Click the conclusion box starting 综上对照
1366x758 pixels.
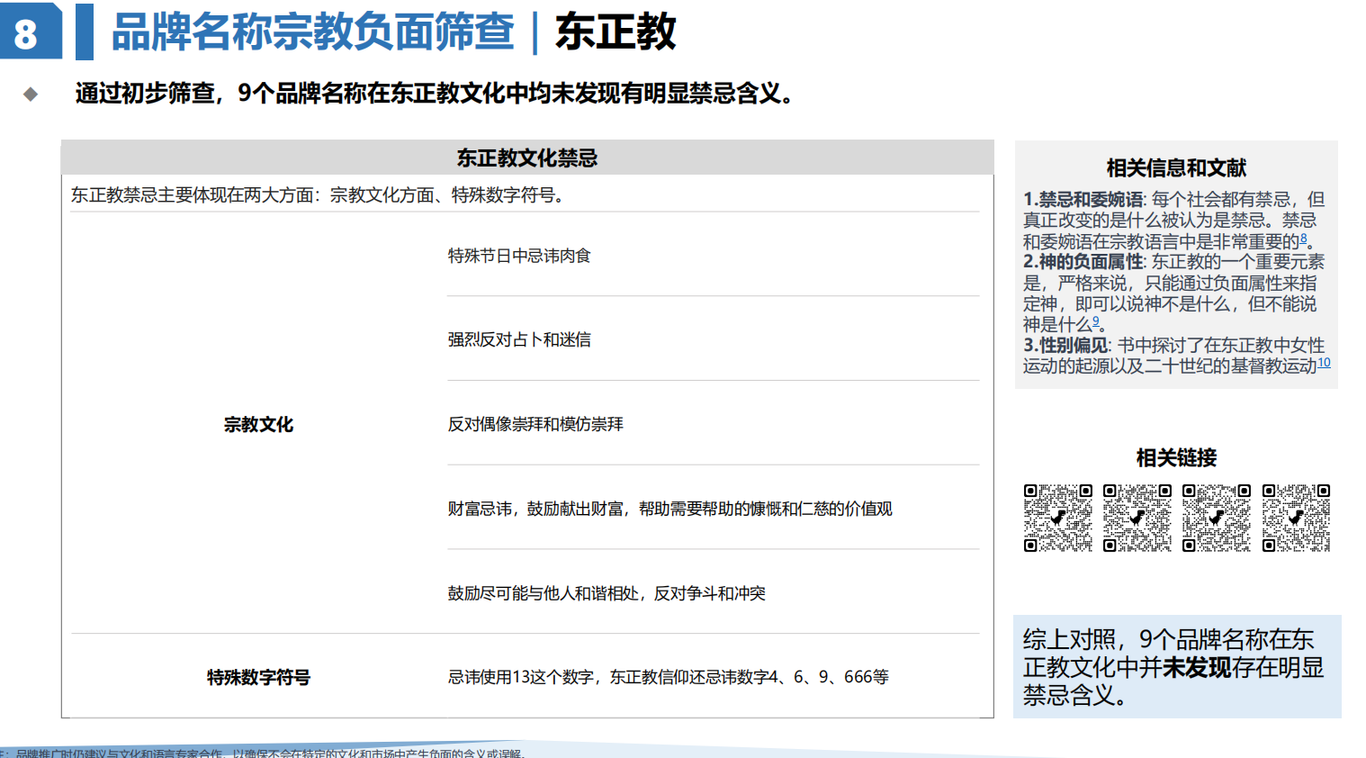pos(1177,666)
